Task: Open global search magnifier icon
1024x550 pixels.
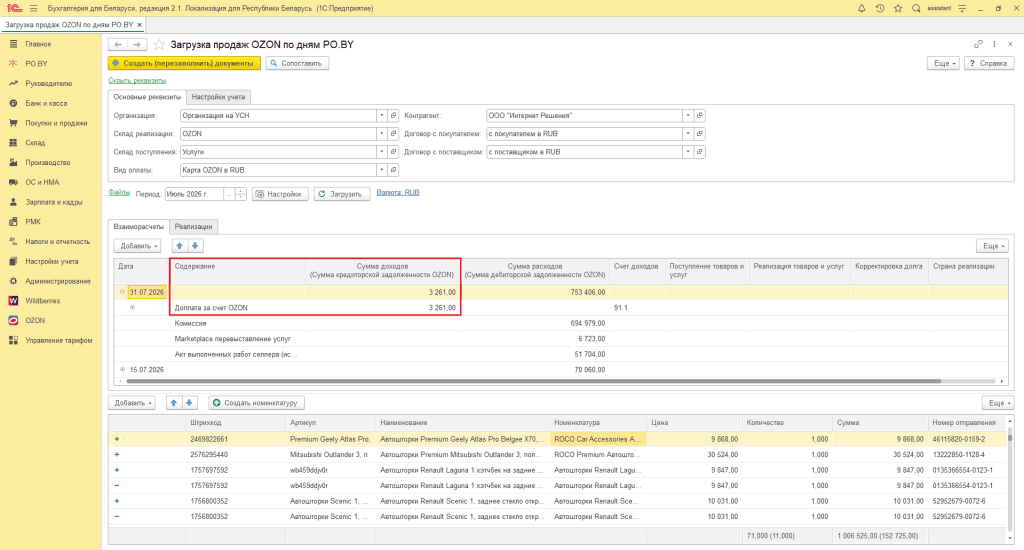Action: (x=916, y=8)
